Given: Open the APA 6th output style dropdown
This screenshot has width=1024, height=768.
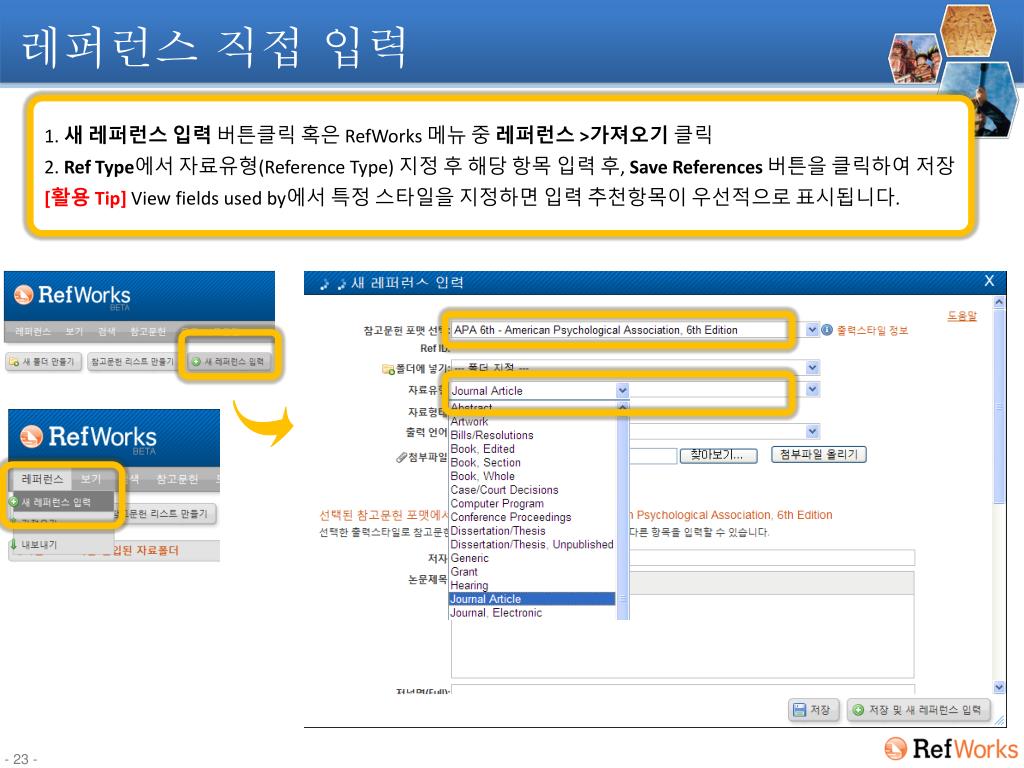Looking at the screenshot, I should tap(812, 330).
